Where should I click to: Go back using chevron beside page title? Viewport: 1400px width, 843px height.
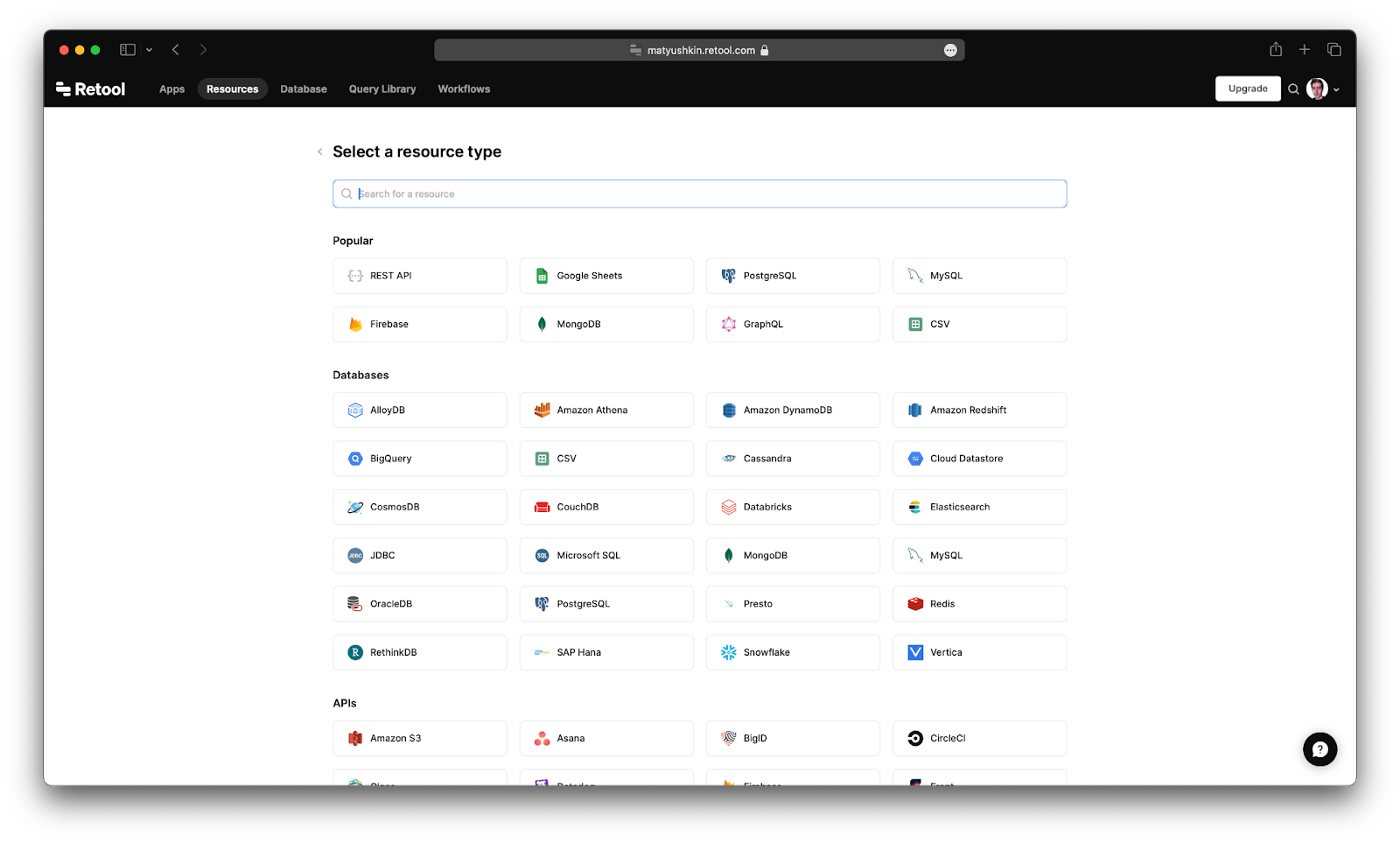click(x=320, y=151)
